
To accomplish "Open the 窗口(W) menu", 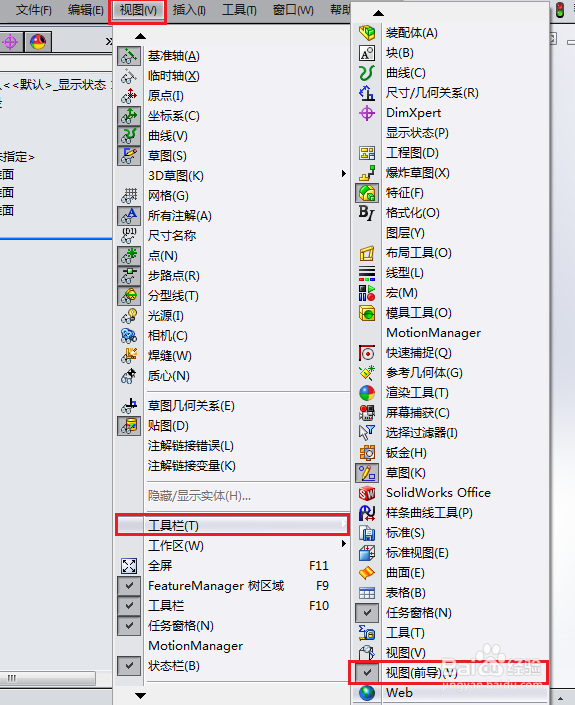I will [293, 10].
